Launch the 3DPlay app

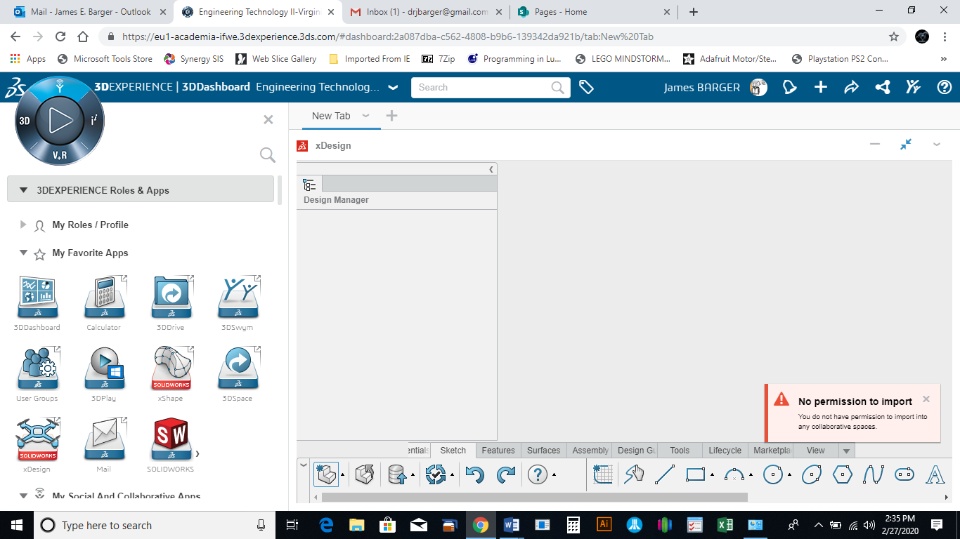point(104,369)
